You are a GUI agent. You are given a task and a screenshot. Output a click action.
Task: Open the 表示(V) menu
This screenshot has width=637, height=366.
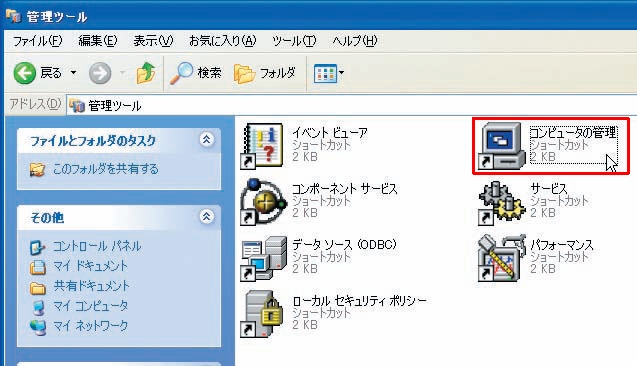pos(153,41)
